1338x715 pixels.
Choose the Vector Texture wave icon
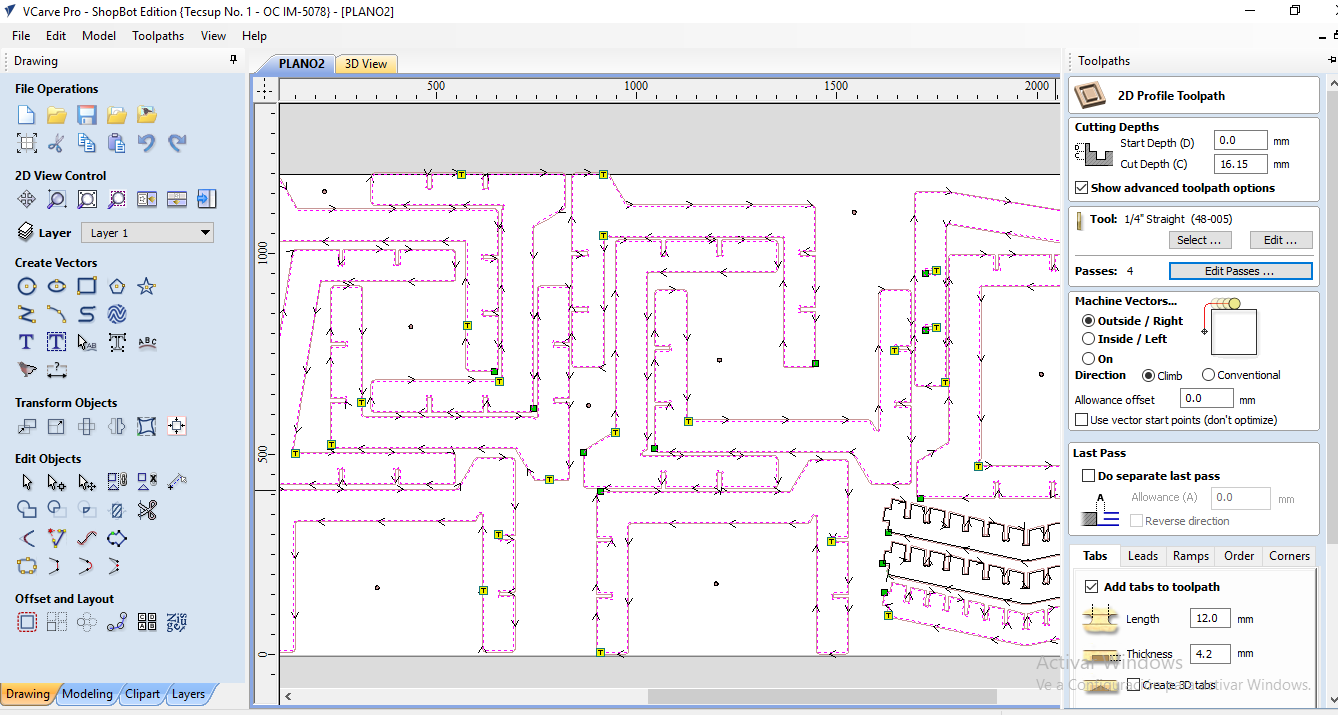[x=117, y=315]
